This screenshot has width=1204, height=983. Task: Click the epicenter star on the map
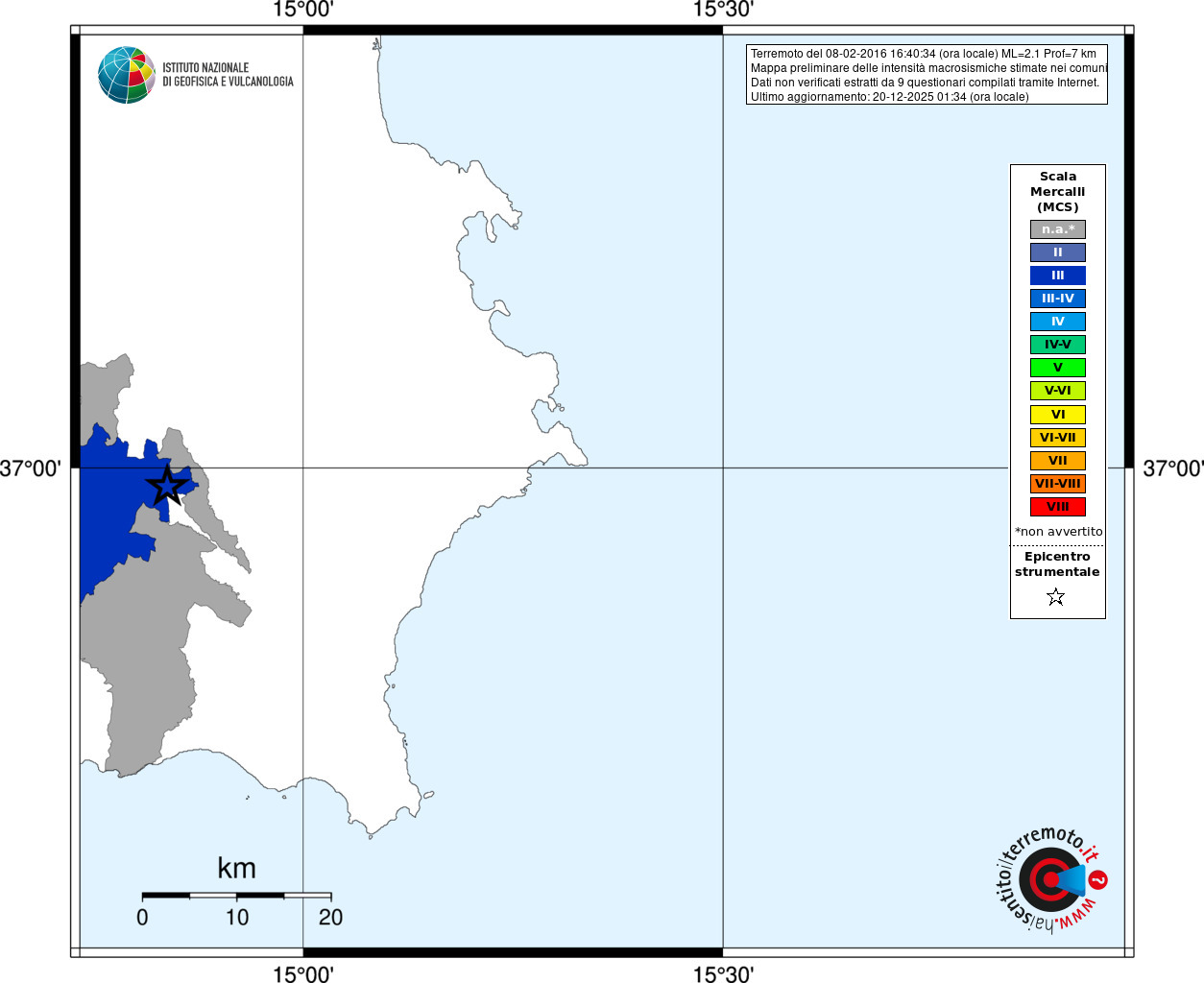[167, 486]
